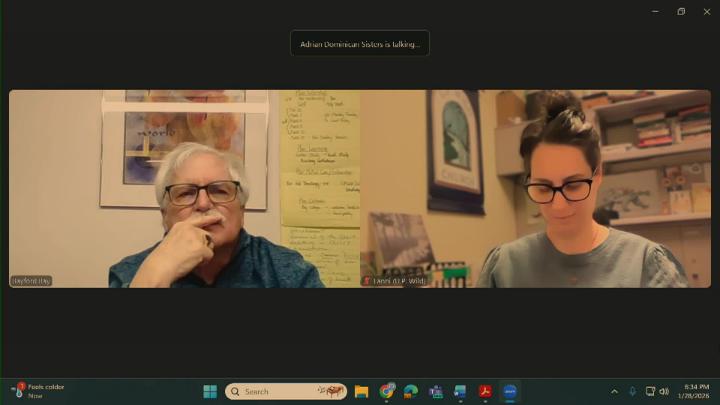Click the microphone icon in system tray
Viewport: 720px width, 405px height.
pos(632,391)
